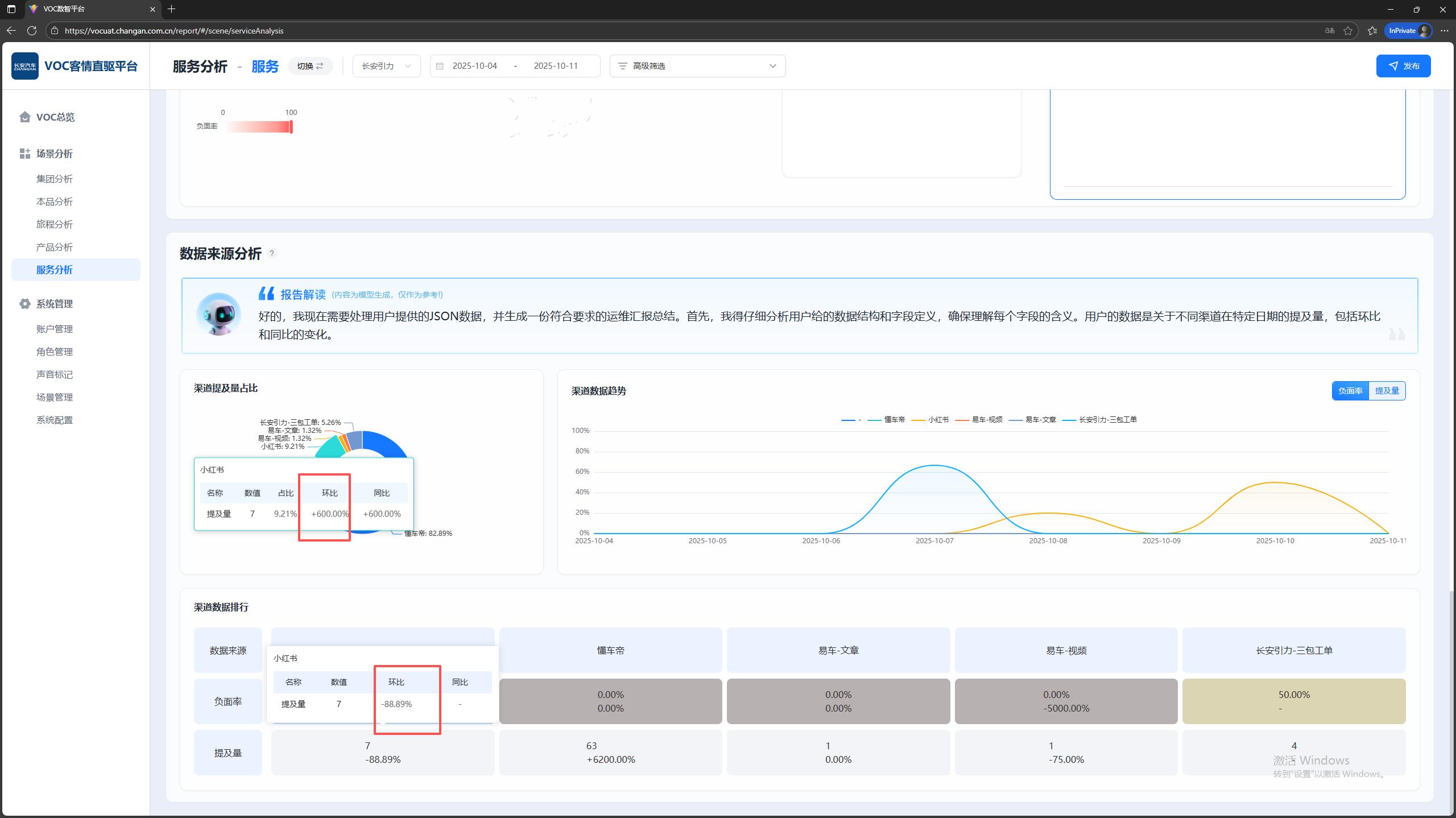Click the 懂车帝 column header
This screenshot has width=1456, height=818.
610,650
